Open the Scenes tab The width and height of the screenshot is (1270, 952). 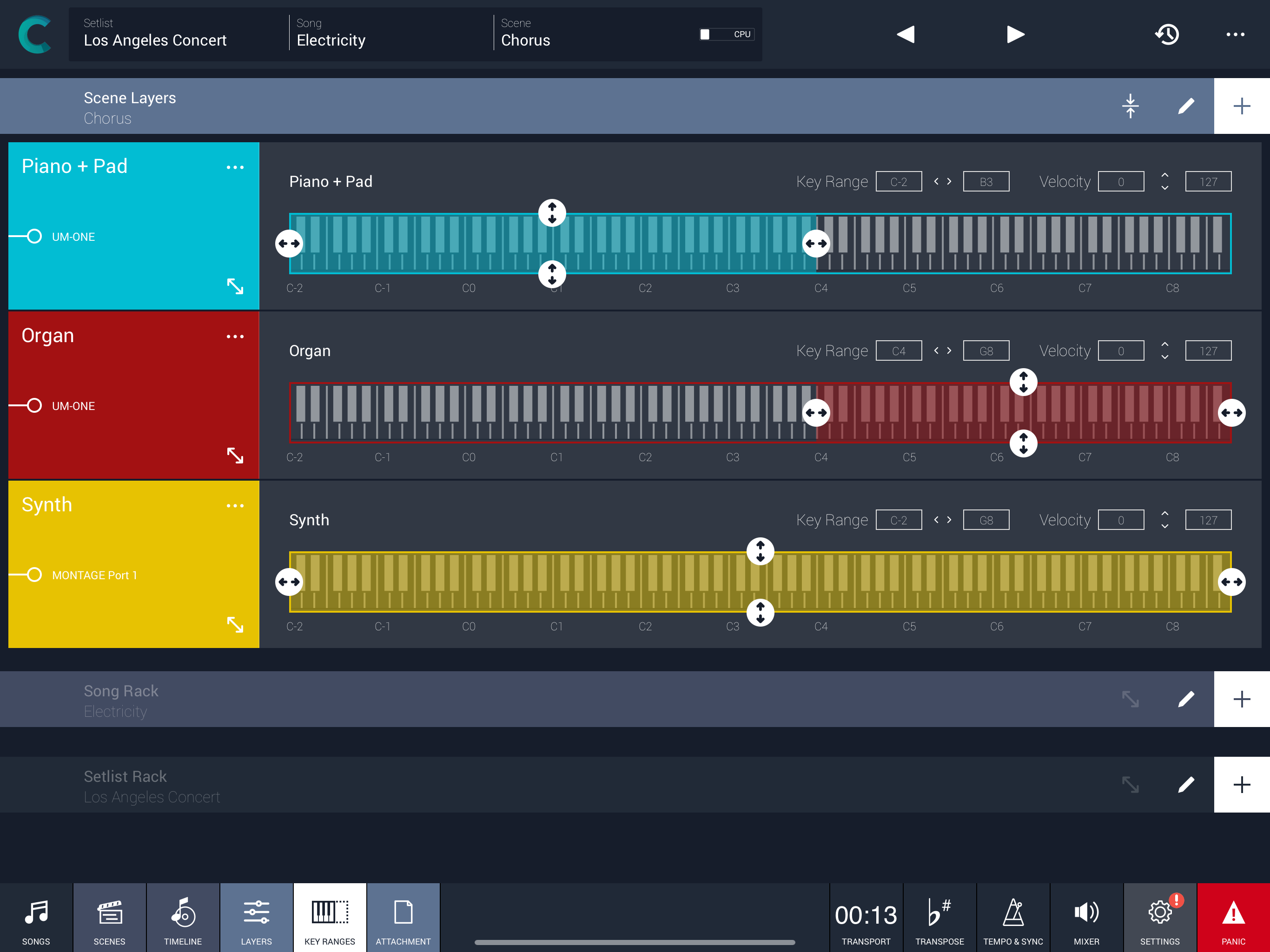[x=109, y=918]
